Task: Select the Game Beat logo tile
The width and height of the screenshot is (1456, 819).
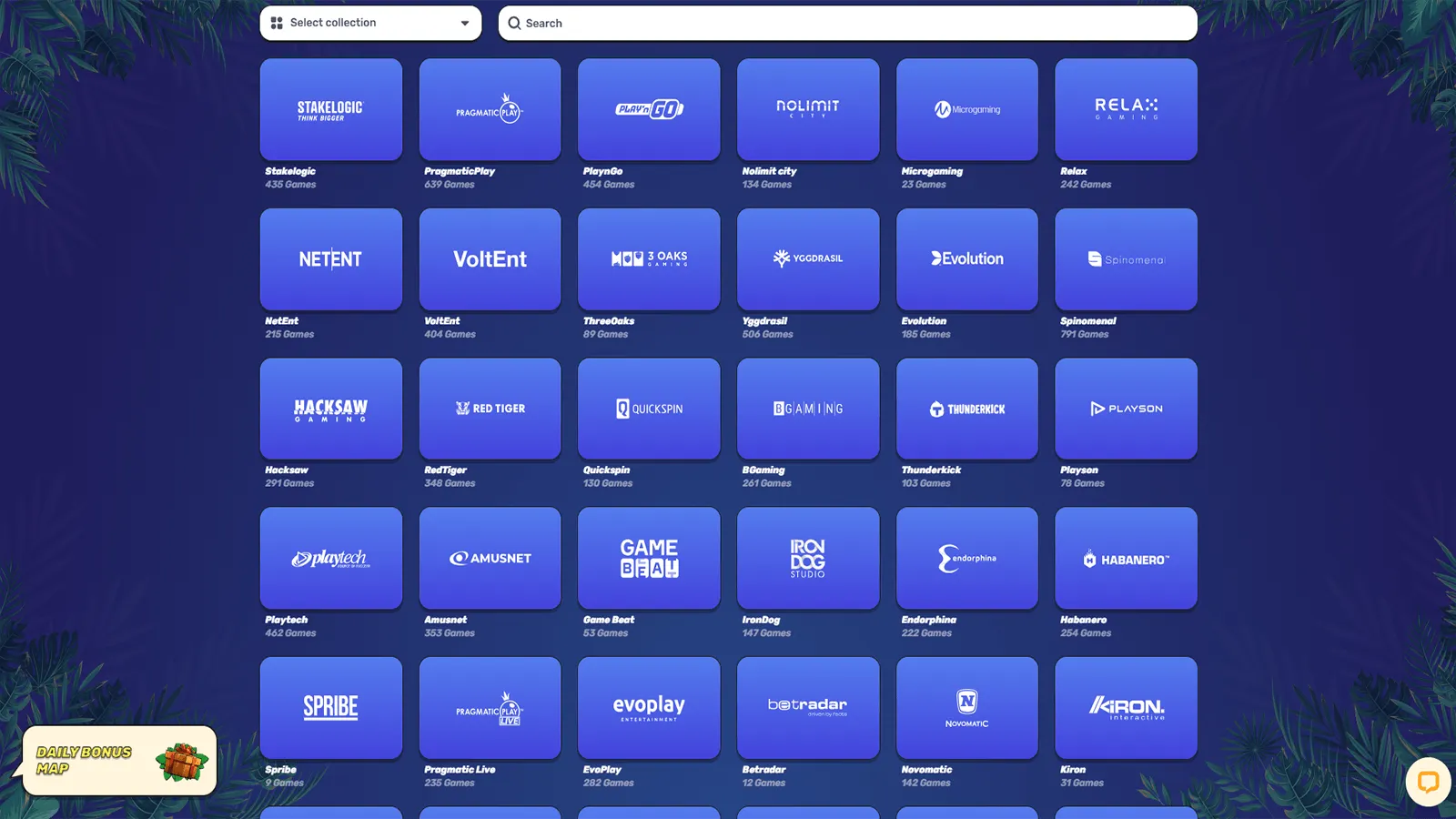Action: [x=649, y=558]
